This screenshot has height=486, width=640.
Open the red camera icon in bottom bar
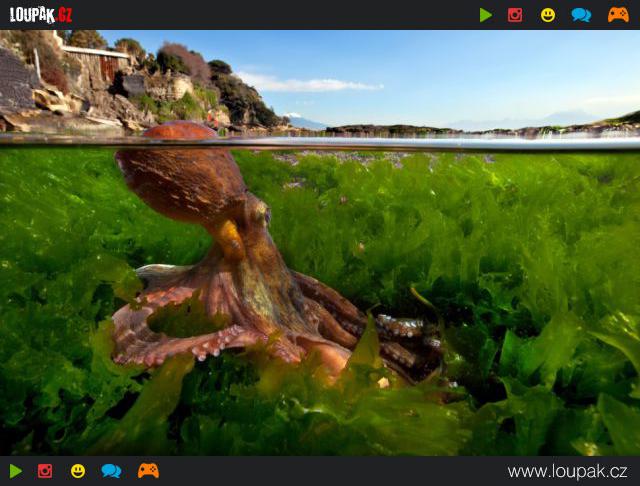tap(45, 471)
